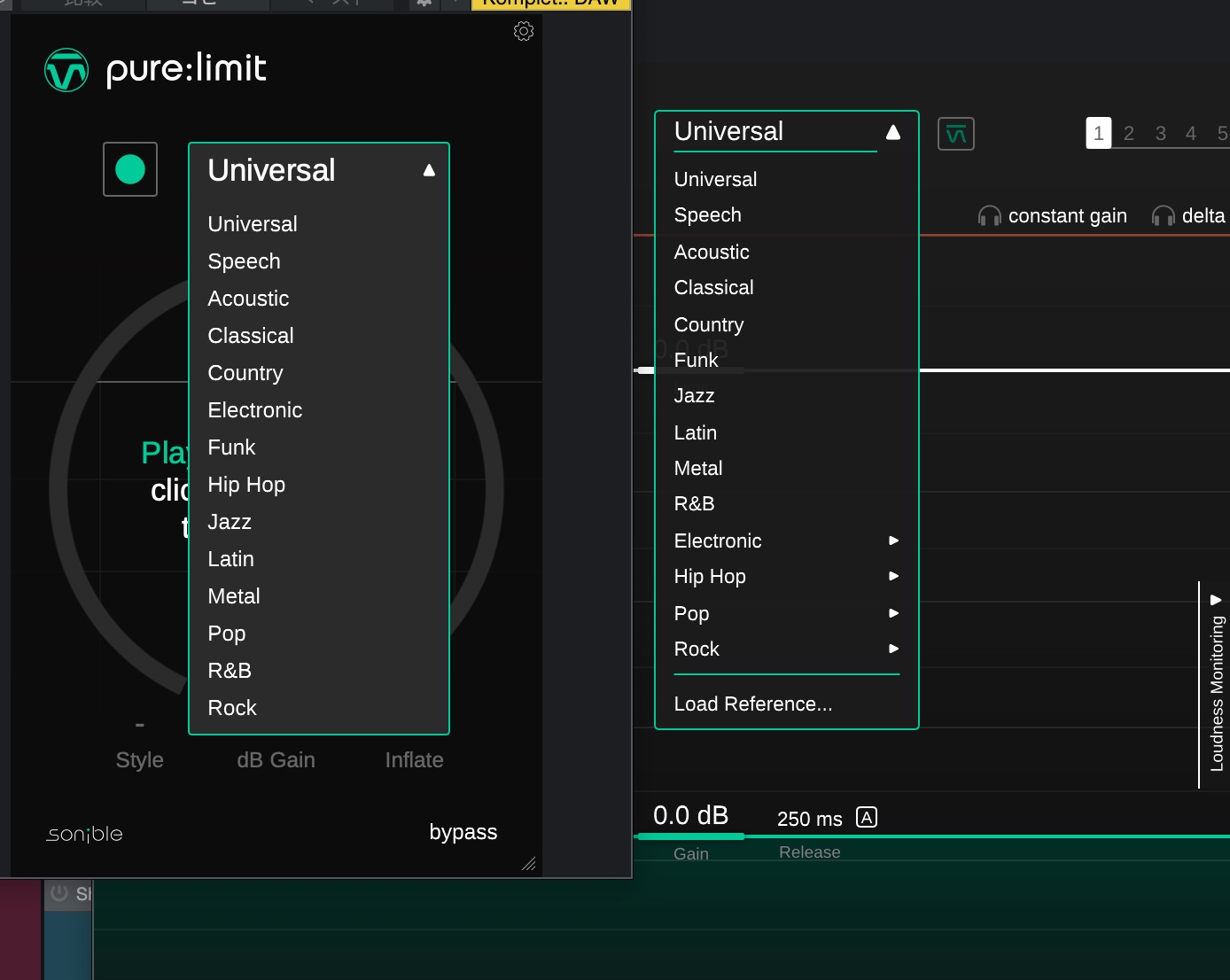Expand the Loudness Monitoring side panel

coord(1216,600)
